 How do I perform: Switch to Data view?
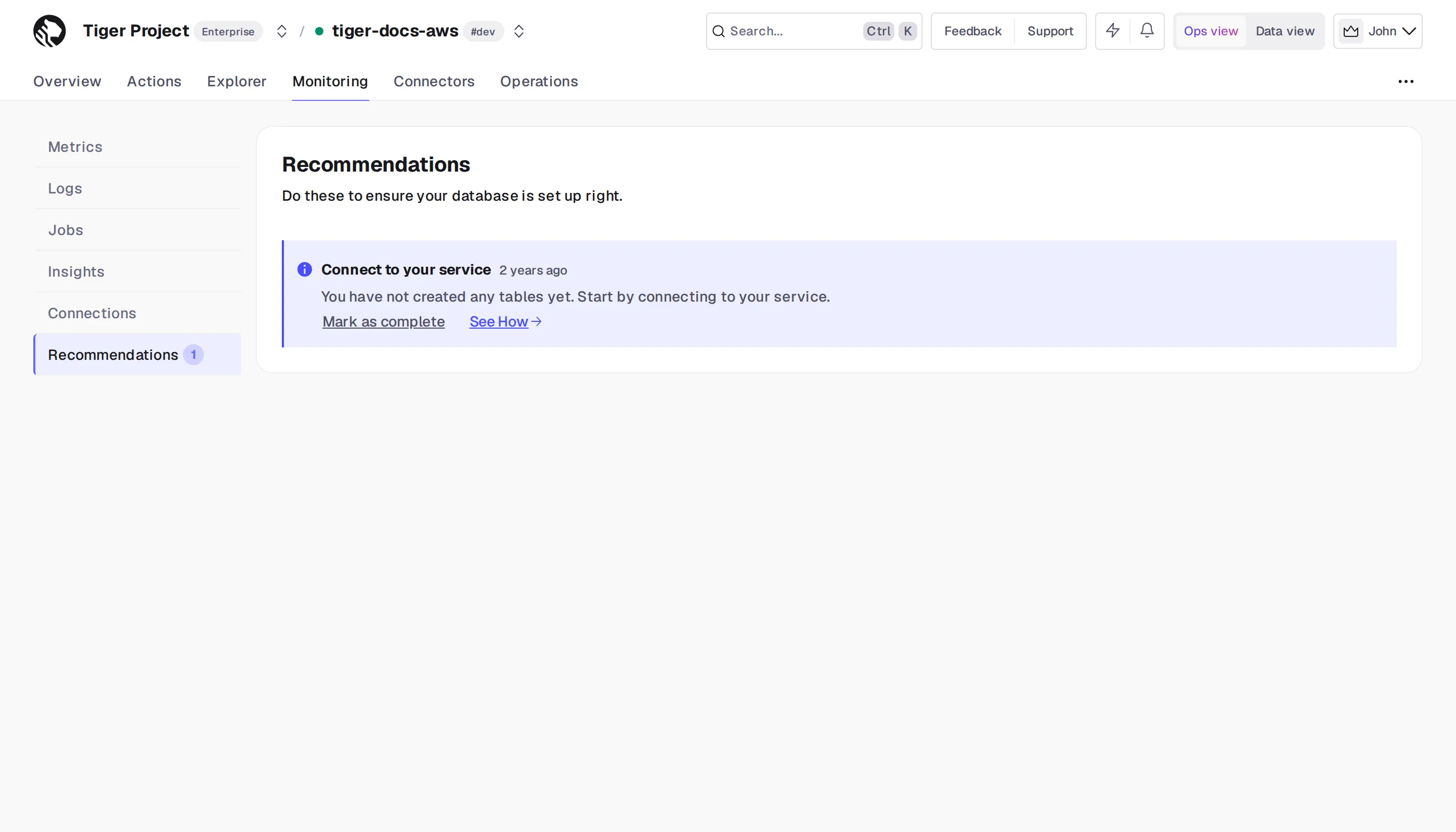pos(1285,31)
